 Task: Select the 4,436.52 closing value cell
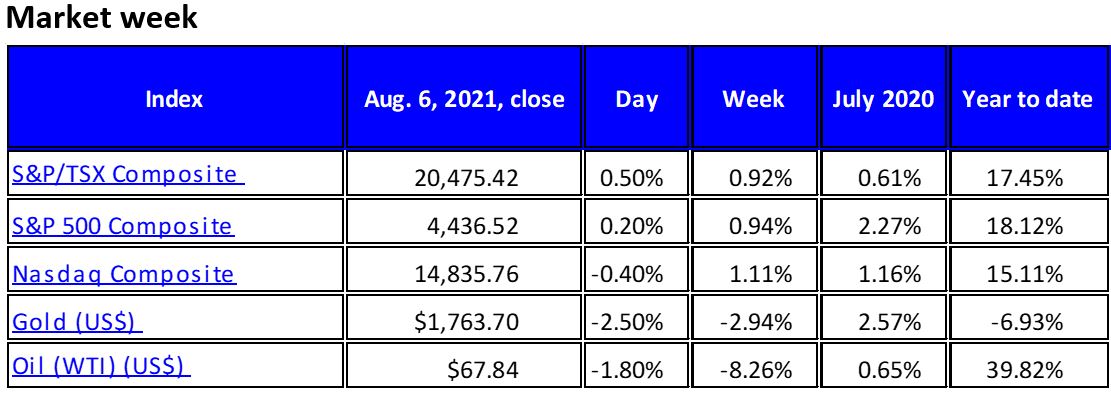(464, 226)
